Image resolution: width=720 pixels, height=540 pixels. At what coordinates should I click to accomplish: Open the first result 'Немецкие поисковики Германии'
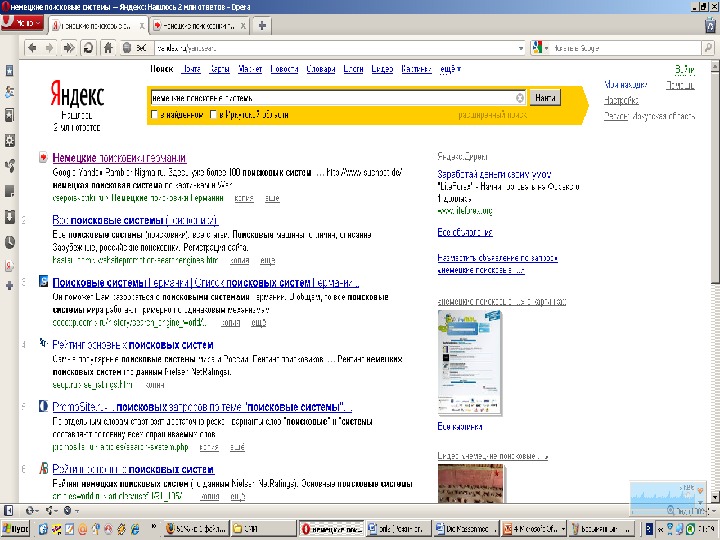(x=119, y=158)
